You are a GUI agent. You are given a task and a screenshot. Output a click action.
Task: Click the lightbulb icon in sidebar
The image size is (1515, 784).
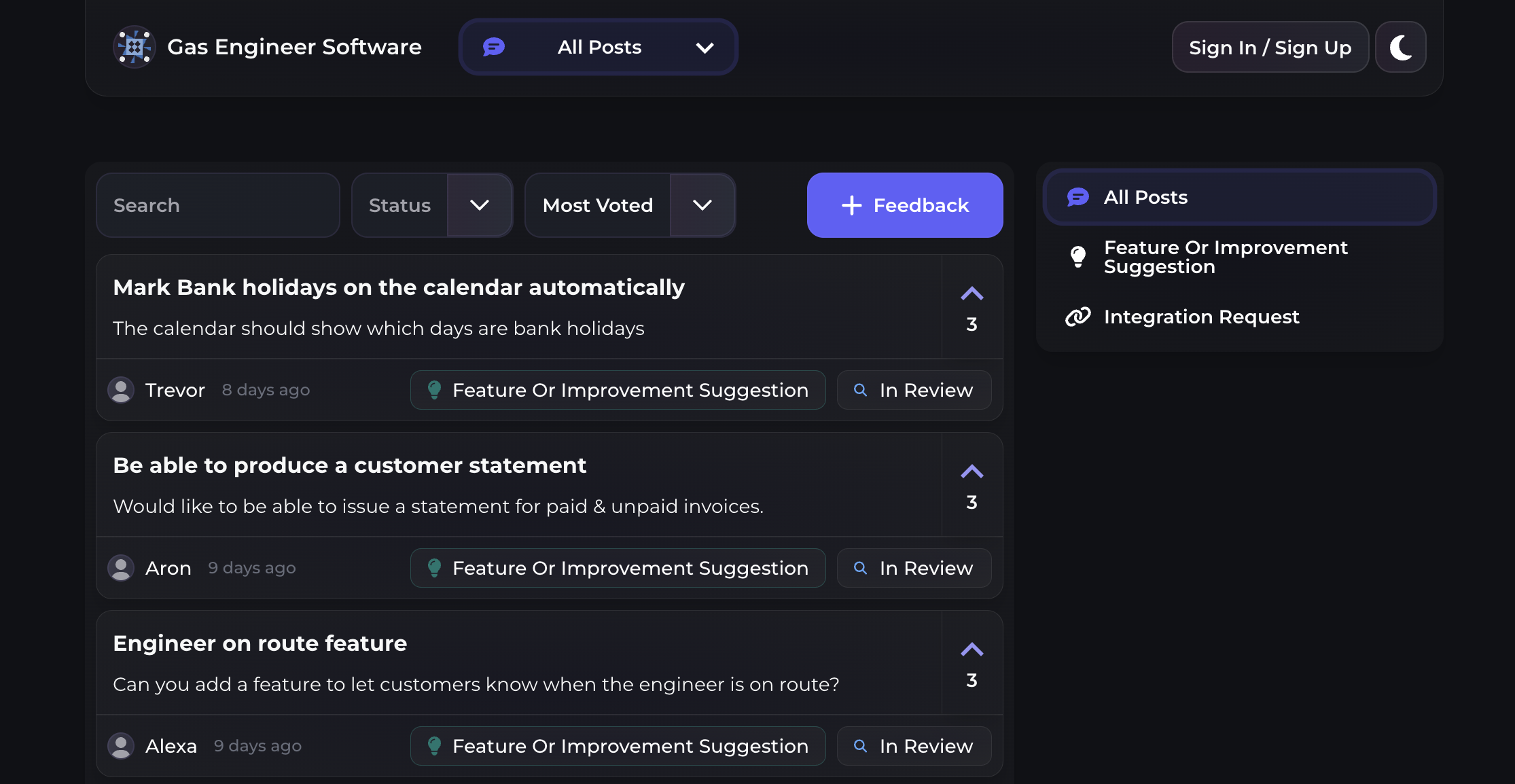tap(1077, 257)
